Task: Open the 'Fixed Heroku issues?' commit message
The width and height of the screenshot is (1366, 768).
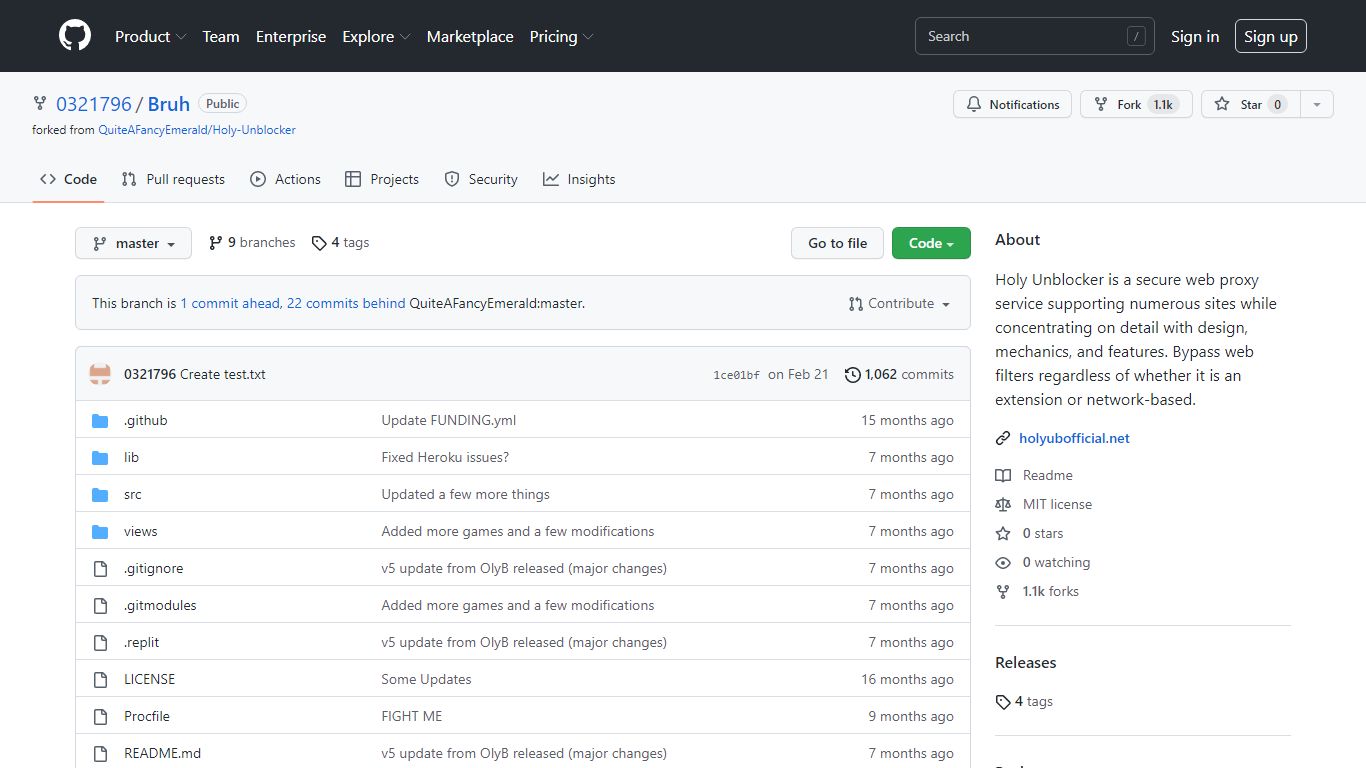Action: pos(445,457)
